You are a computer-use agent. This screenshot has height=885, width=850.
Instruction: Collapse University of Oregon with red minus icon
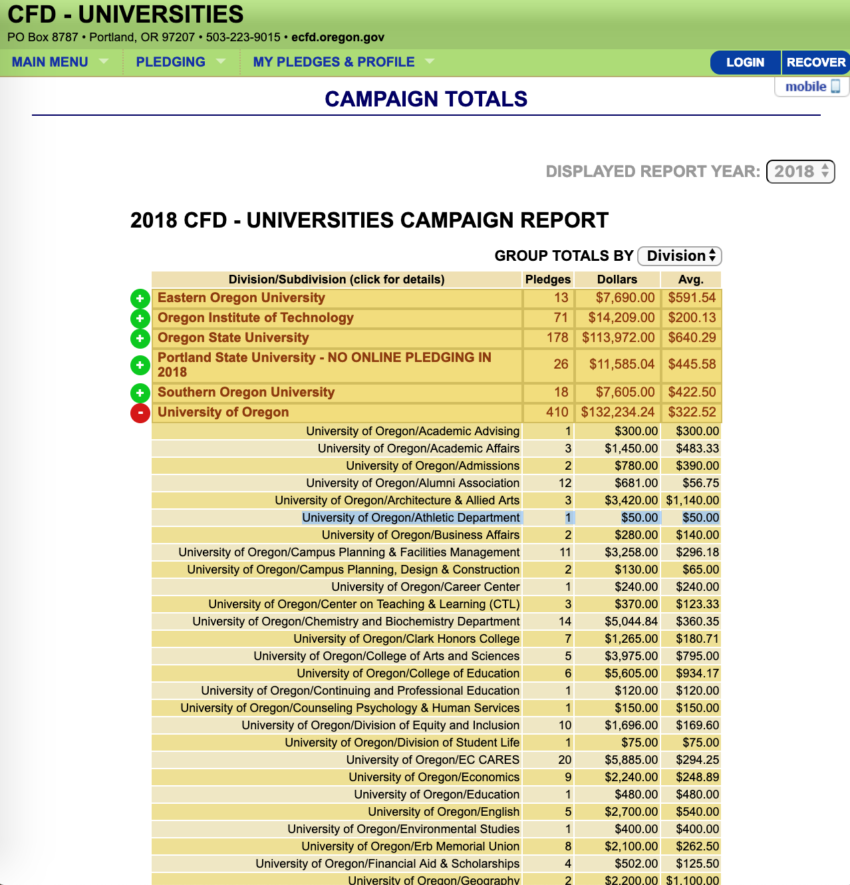click(x=140, y=413)
